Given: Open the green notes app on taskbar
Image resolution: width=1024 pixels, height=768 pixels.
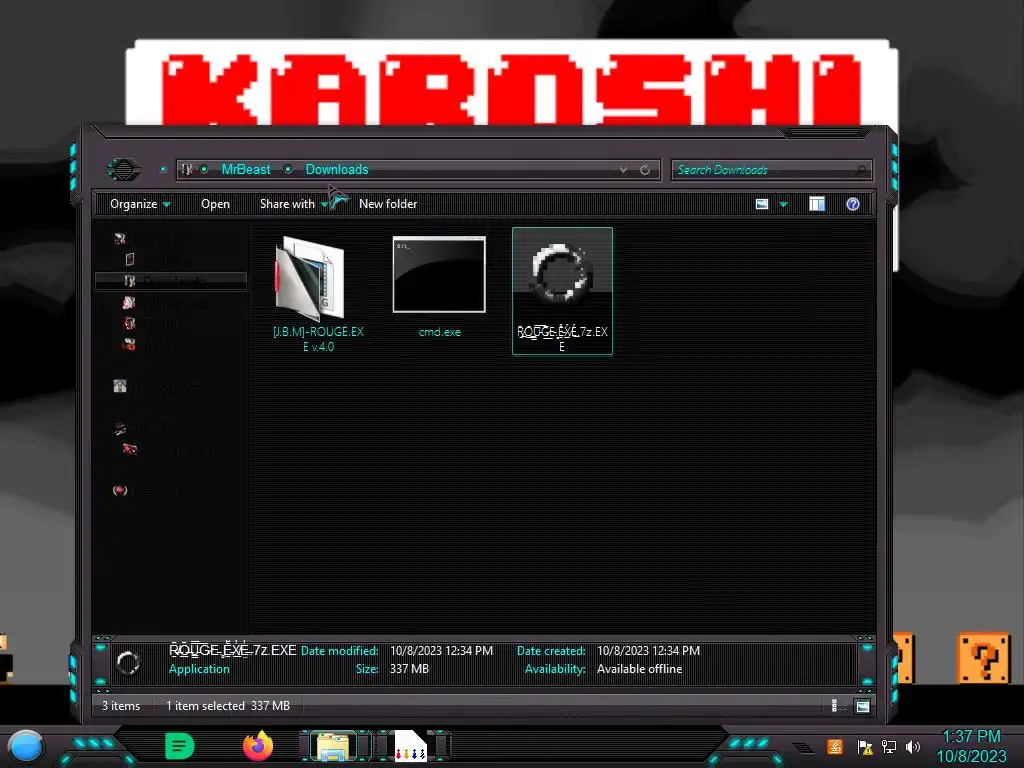Looking at the screenshot, I should click(180, 746).
